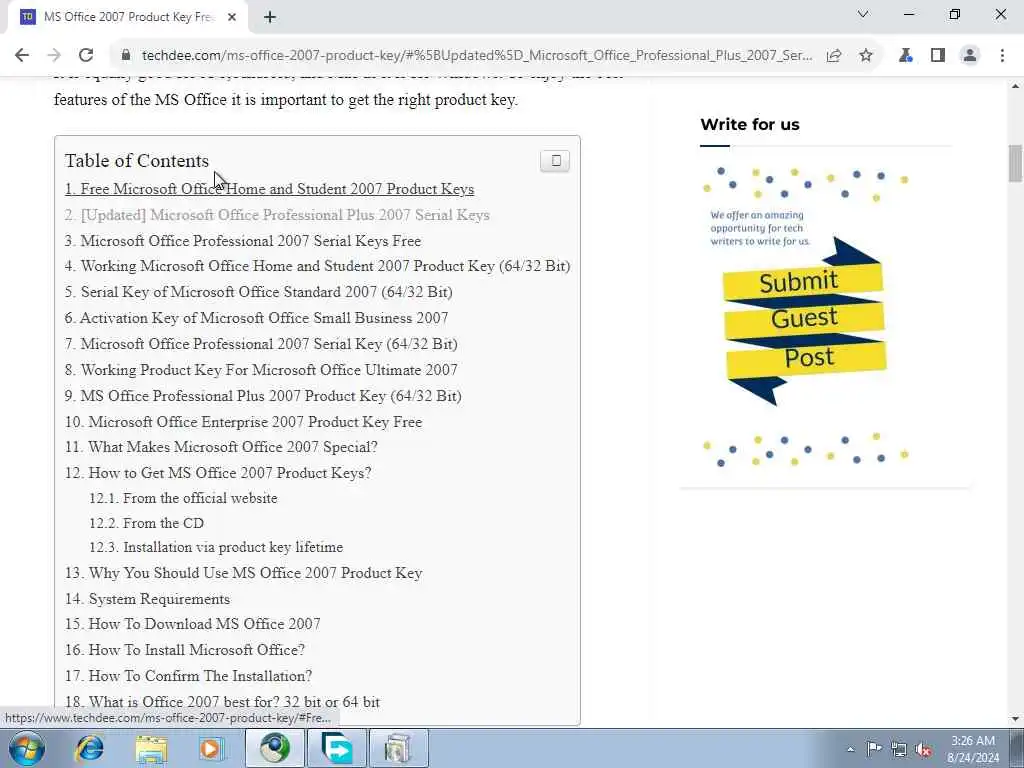Open What is Office 2007 best for? 32 bit or 64 bit
Image resolution: width=1024 pixels, height=768 pixels.
tap(223, 702)
